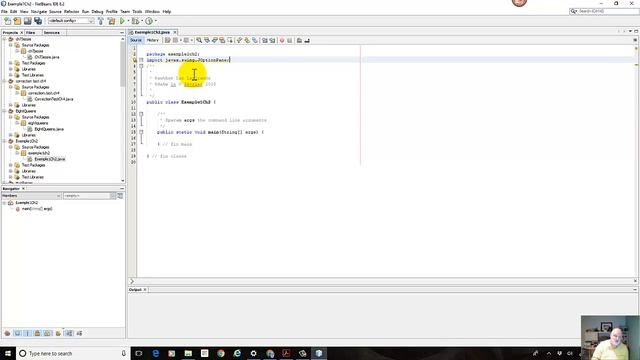
Task: Switch editor to History view
Action: (153, 40)
